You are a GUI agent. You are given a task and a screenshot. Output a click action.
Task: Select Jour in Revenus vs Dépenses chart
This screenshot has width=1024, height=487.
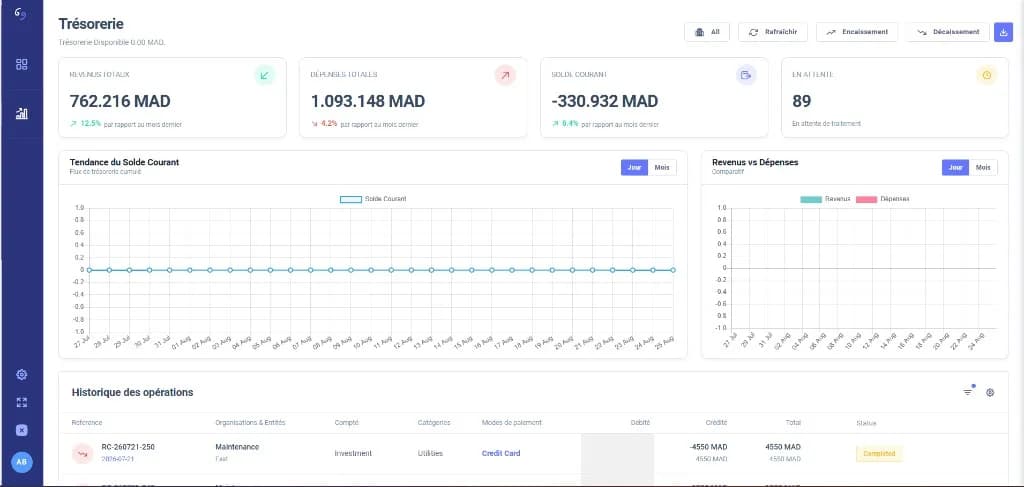[x=955, y=168]
